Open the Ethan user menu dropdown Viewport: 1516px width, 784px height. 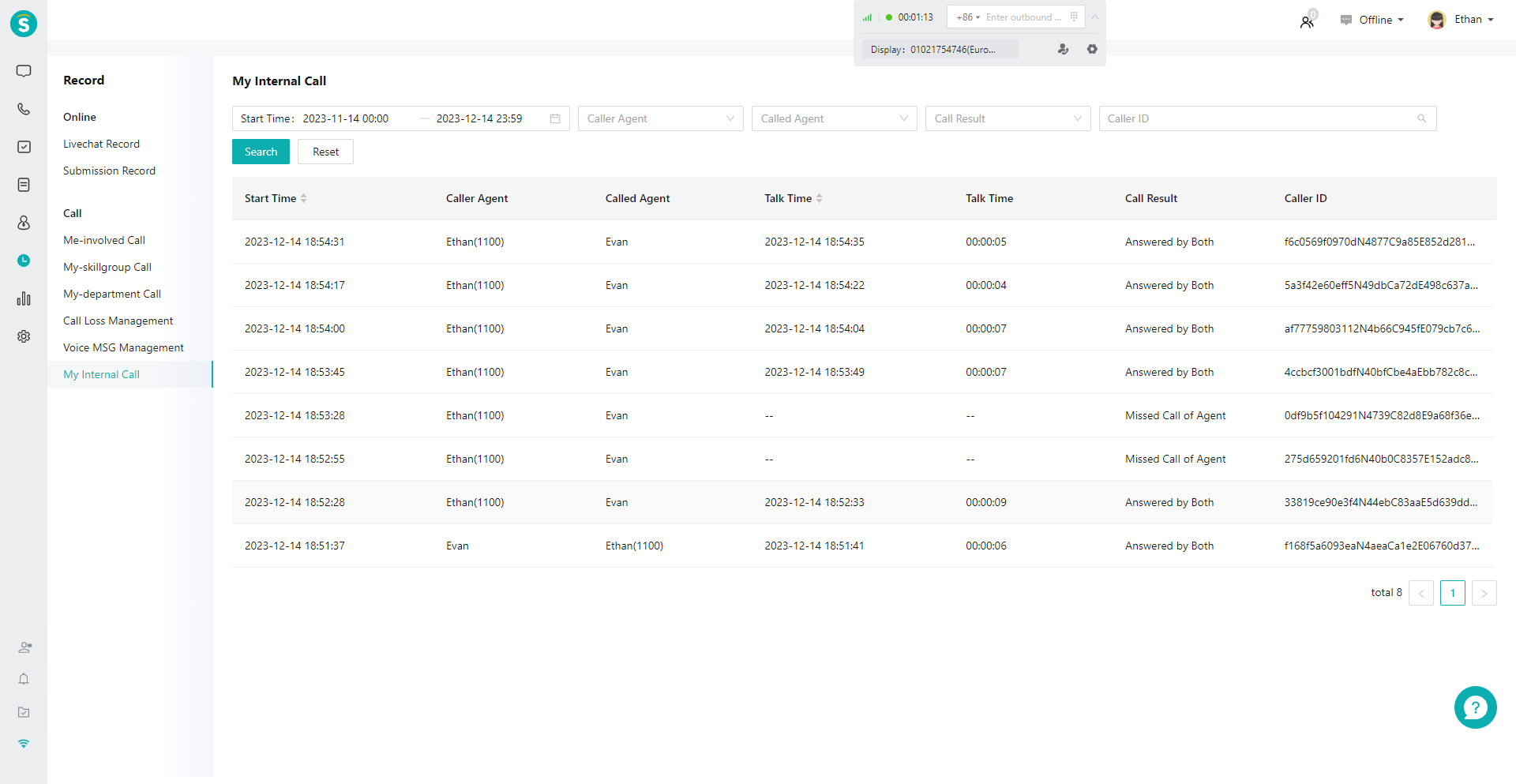point(1461,20)
